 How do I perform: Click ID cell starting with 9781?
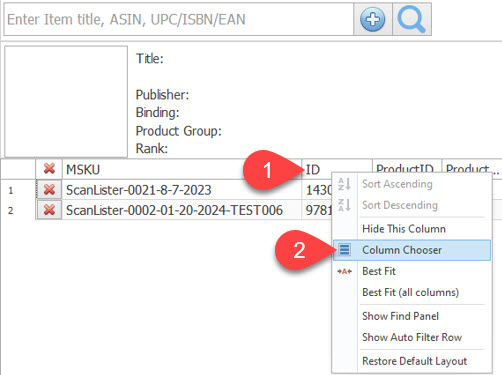pos(317,210)
